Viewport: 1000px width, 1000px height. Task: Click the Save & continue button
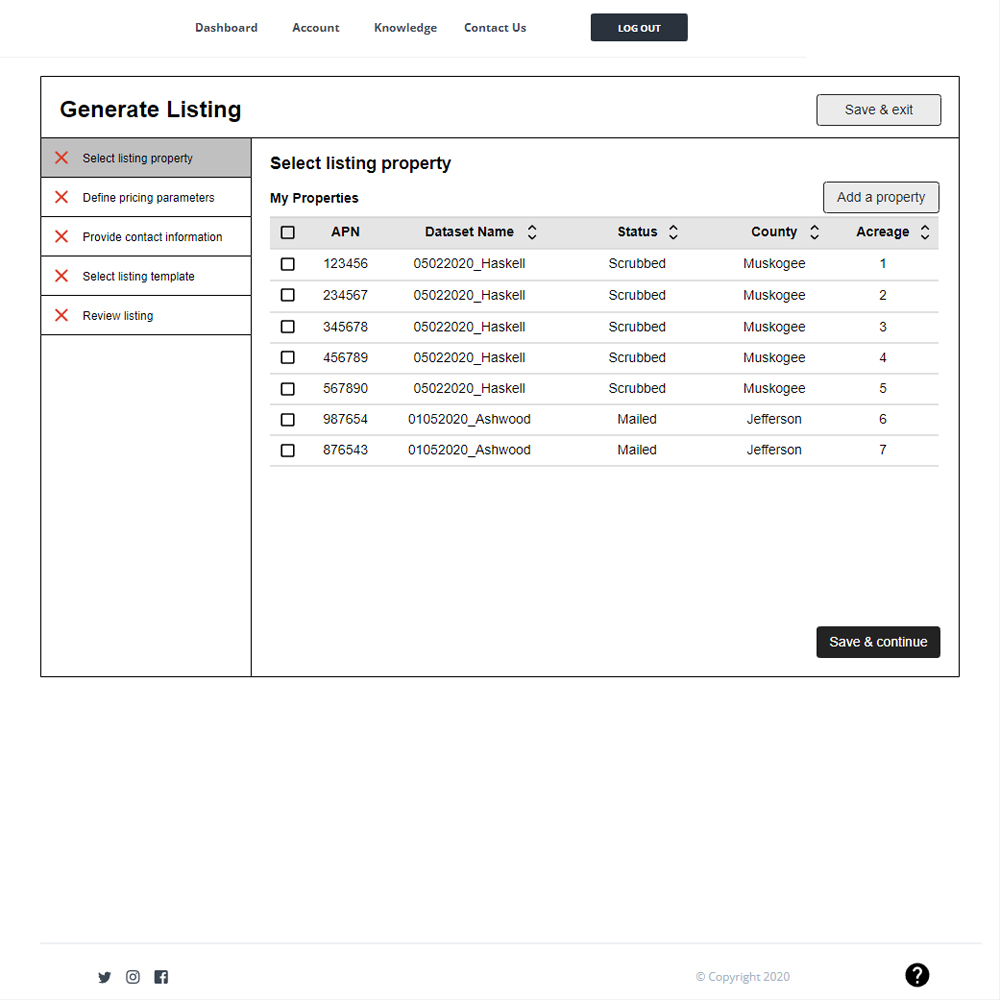pyautogui.click(x=878, y=642)
